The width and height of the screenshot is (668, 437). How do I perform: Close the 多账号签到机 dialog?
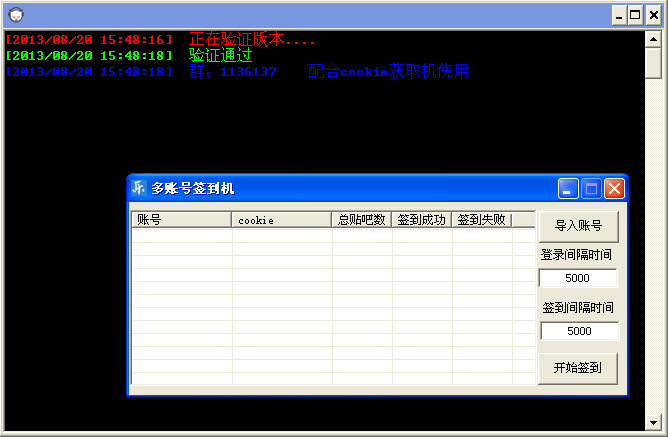(x=614, y=188)
